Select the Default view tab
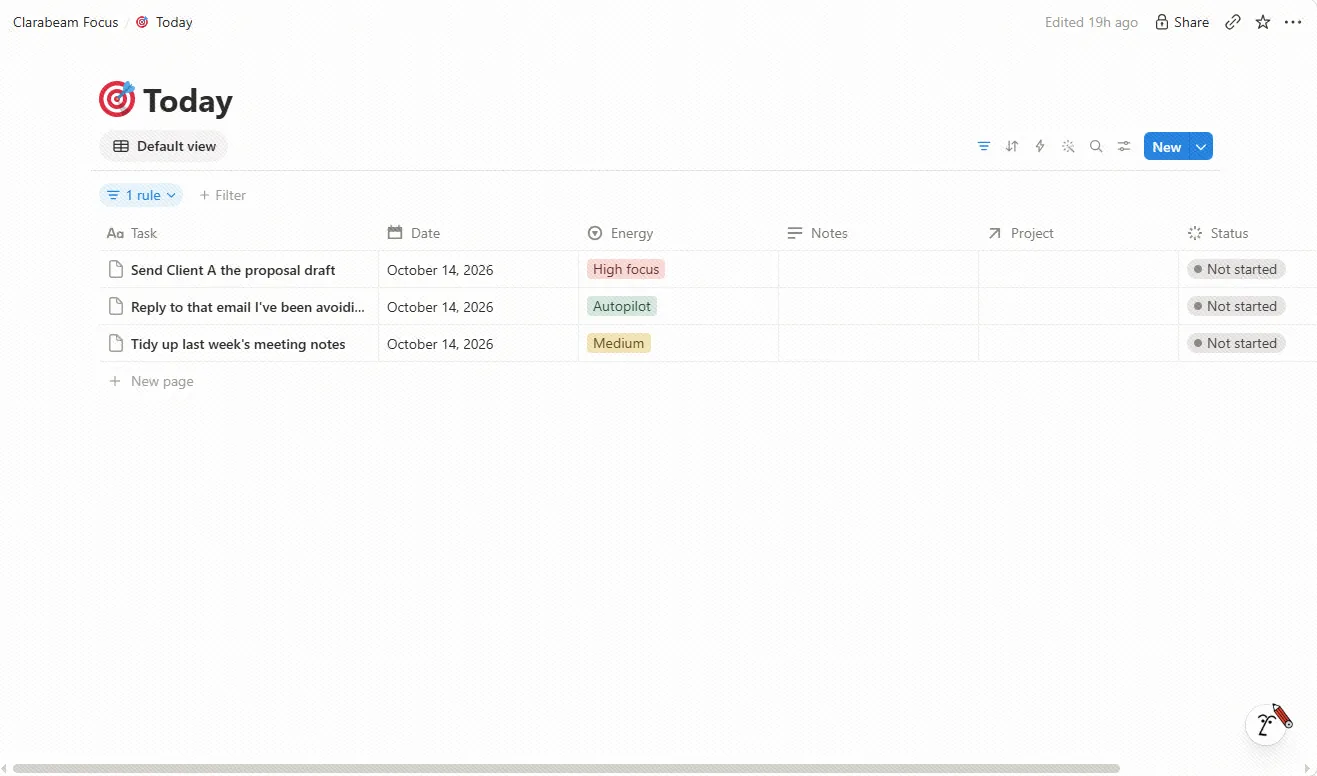The height and width of the screenshot is (776, 1317). pos(163,146)
